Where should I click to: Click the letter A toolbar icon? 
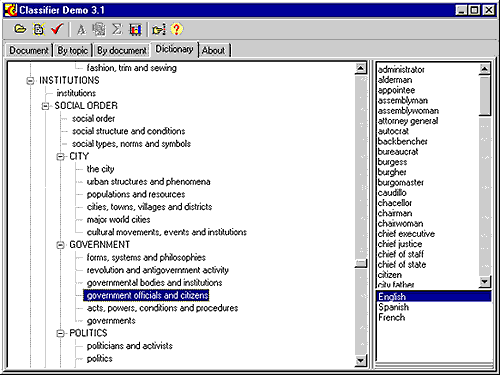pos(81,30)
